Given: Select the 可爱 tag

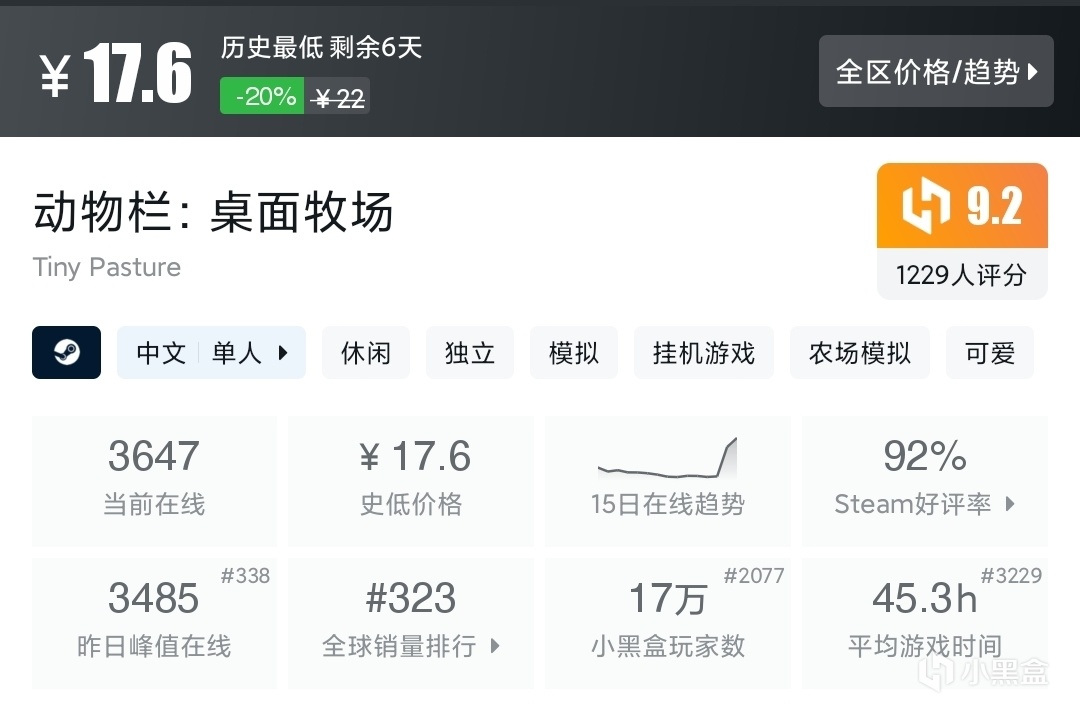Looking at the screenshot, I should (989, 353).
